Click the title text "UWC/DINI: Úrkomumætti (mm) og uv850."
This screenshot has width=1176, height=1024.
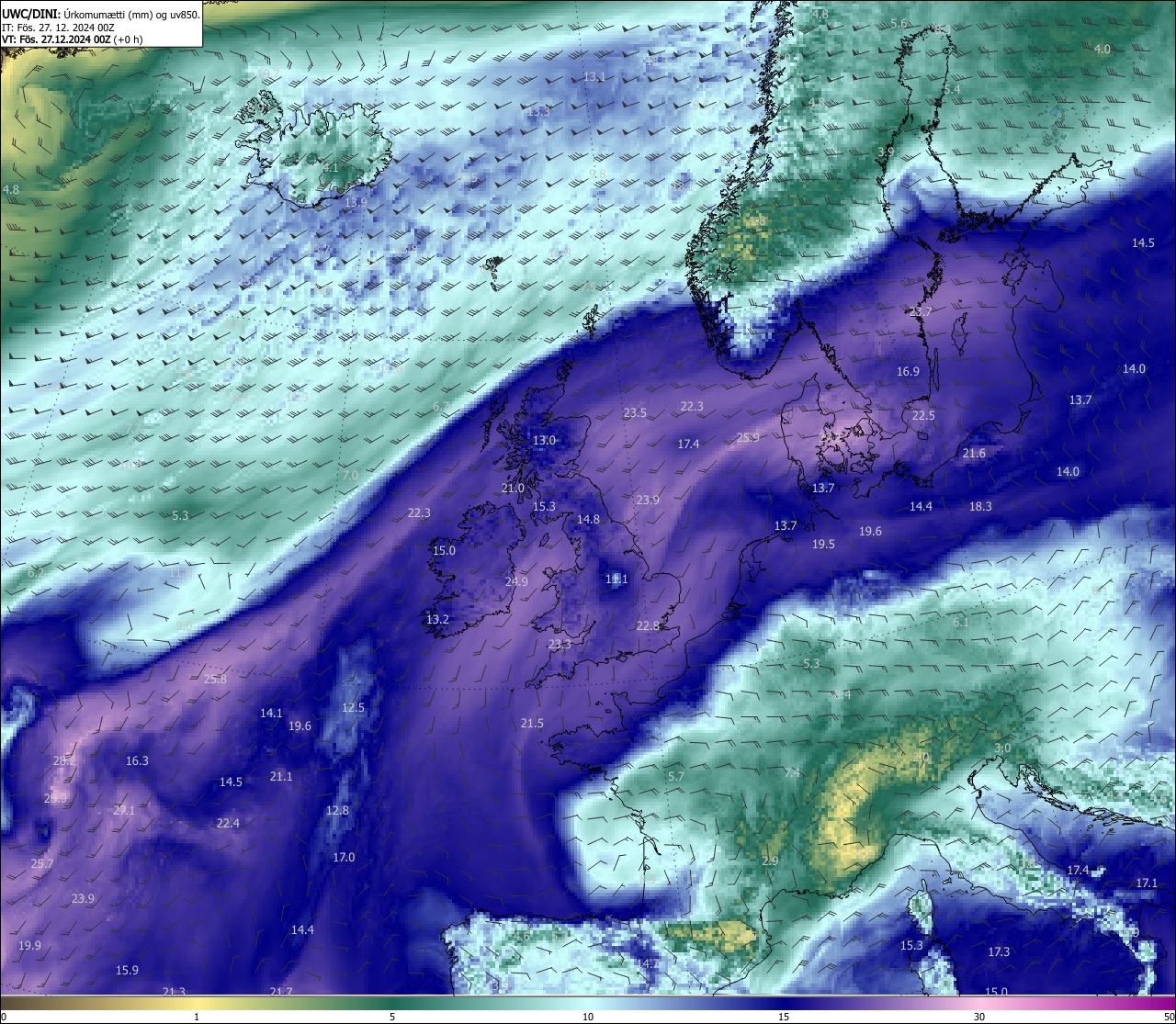pyautogui.click(x=101, y=14)
